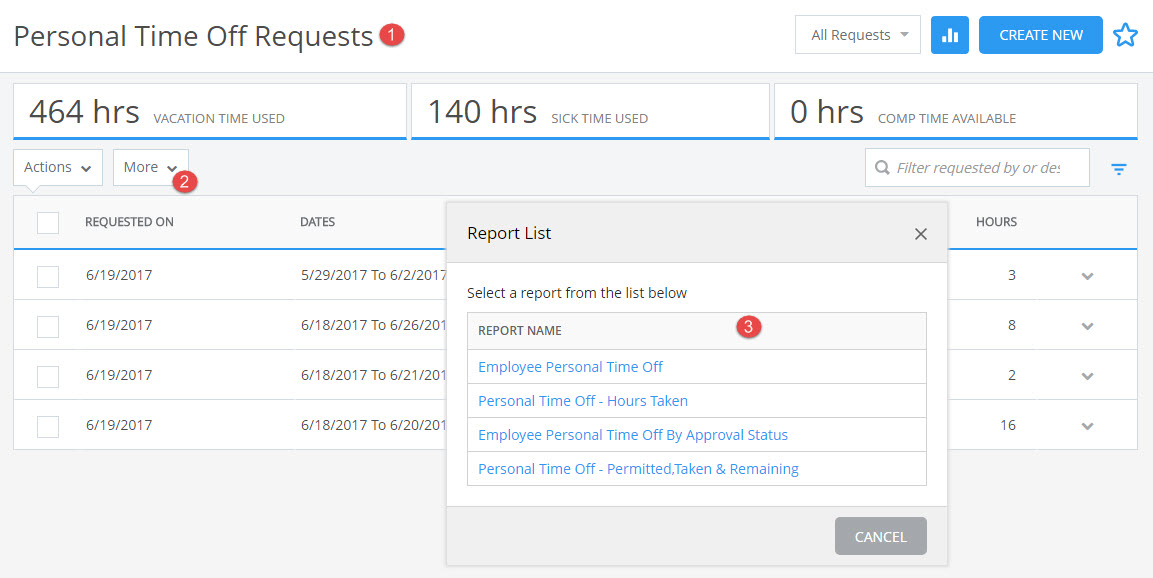Image resolution: width=1153 pixels, height=578 pixels.
Task: Open the Actions dropdown
Action: click(x=57, y=167)
